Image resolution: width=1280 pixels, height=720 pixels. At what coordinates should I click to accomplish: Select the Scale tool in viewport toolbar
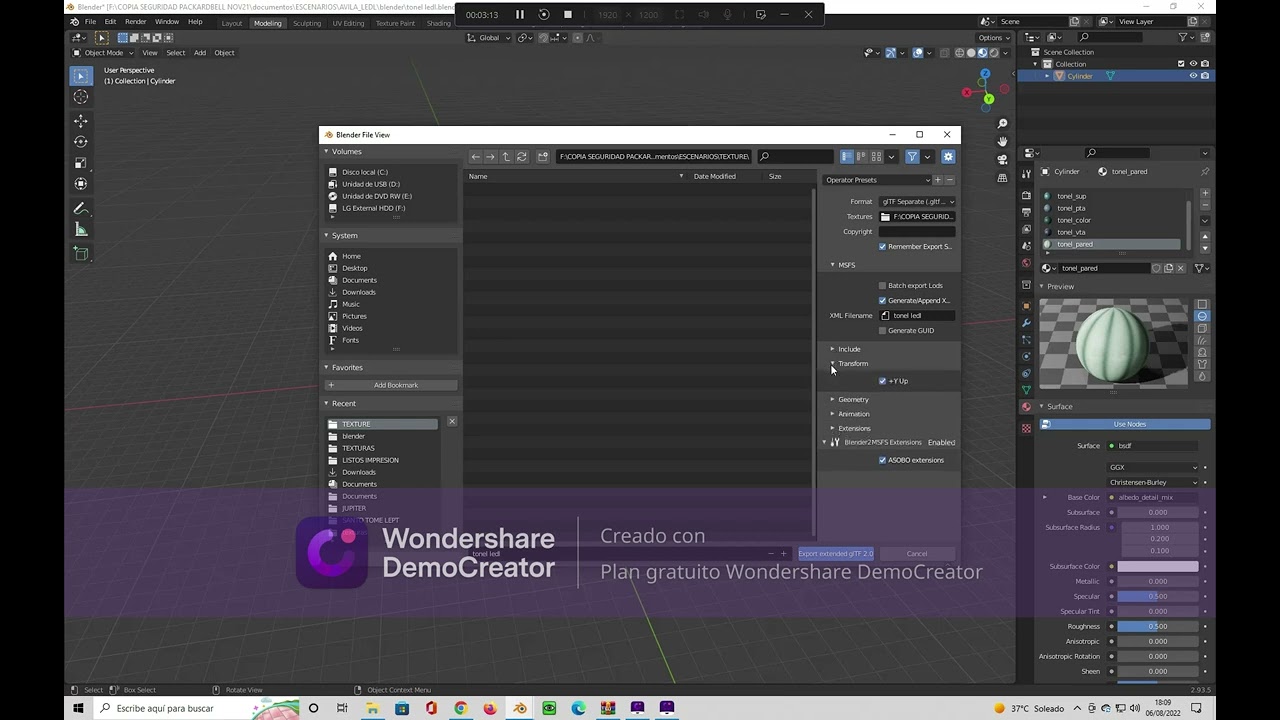pos(81,163)
